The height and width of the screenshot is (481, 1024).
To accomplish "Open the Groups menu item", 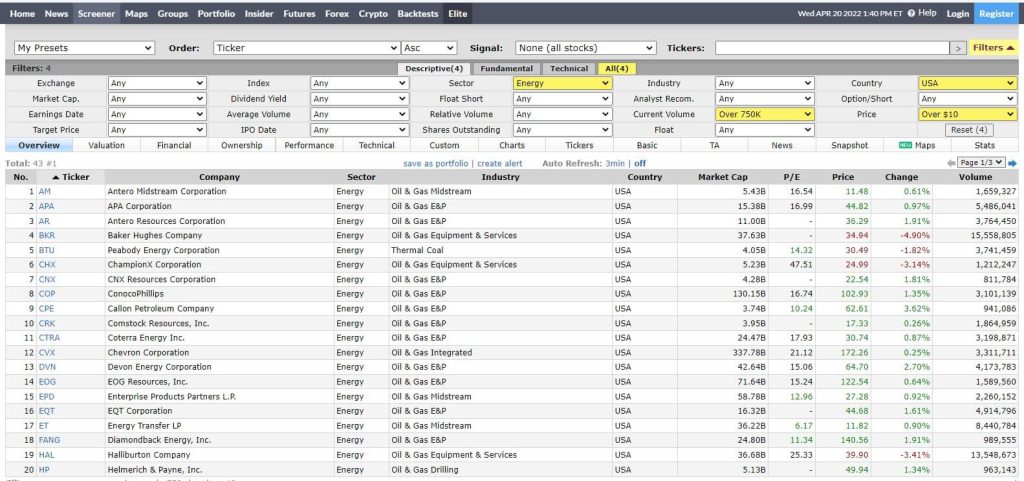I will pos(172,14).
